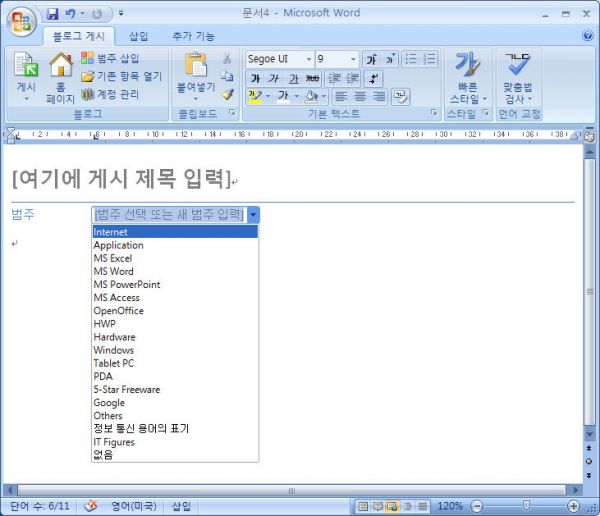This screenshot has height=516, width=600.
Task: Align text left
Action: (x=340, y=96)
